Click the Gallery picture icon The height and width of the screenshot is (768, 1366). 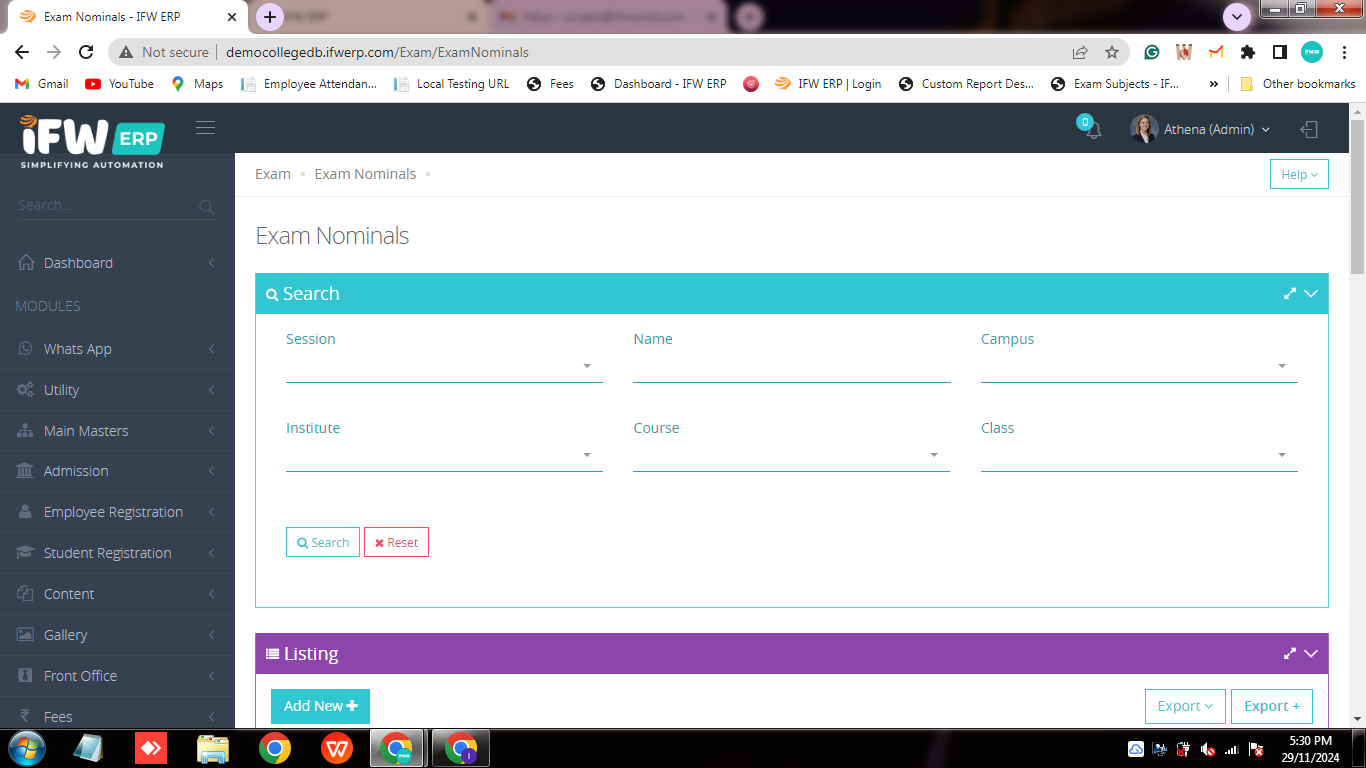25,635
